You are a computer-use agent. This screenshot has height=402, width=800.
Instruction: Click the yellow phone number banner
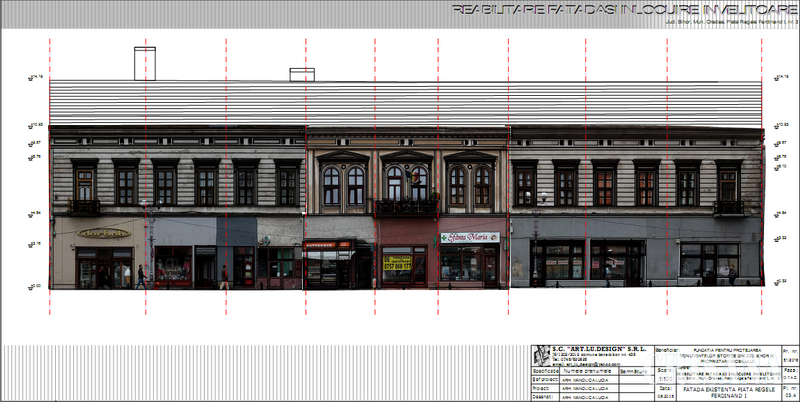point(397,262)
